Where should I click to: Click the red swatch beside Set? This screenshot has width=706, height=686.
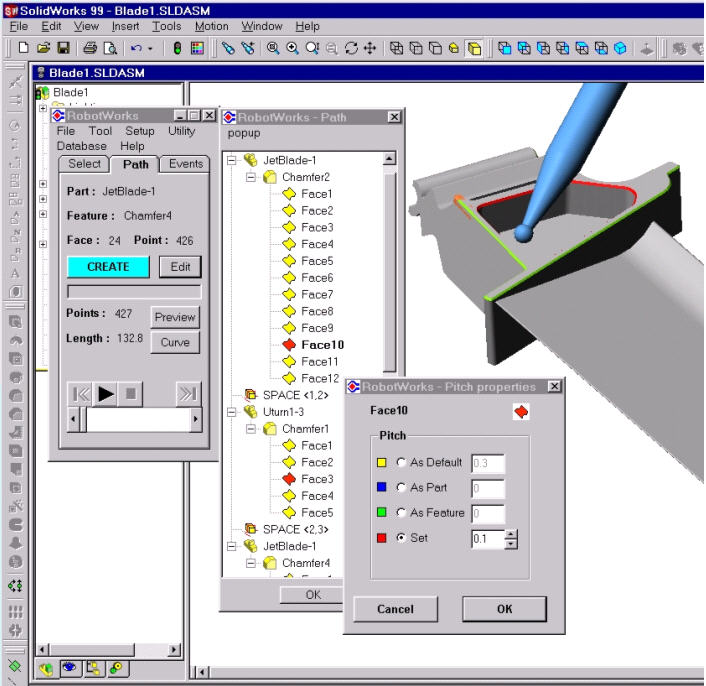tap(383, 539)
